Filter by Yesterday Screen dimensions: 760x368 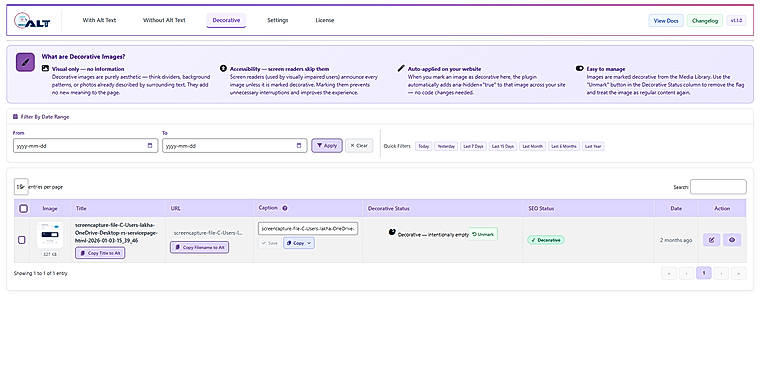446,146
